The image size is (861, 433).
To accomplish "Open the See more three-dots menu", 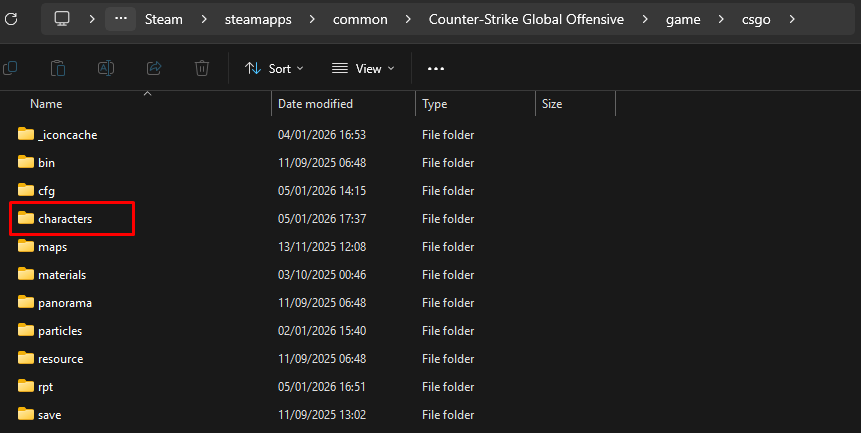I will 435,68.
